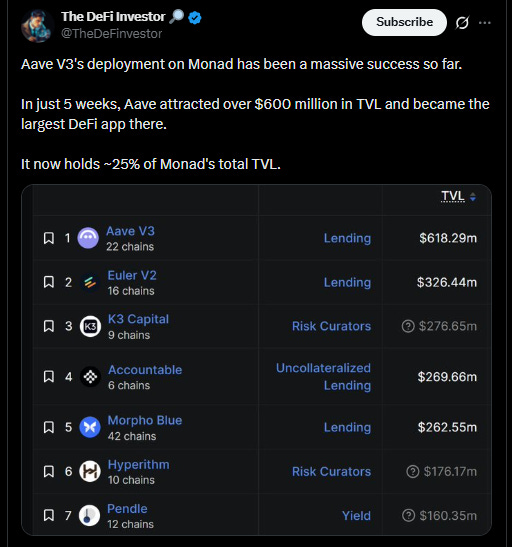
Task: Click the Euler V2 logo icon
Action: pos(90,282)
